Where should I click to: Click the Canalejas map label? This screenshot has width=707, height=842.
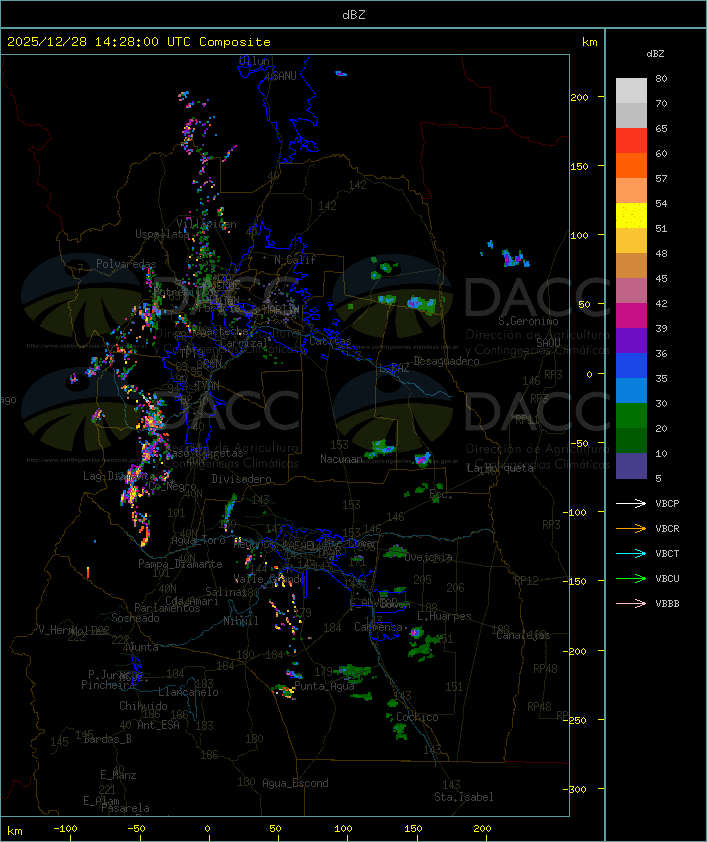(523, 635)
